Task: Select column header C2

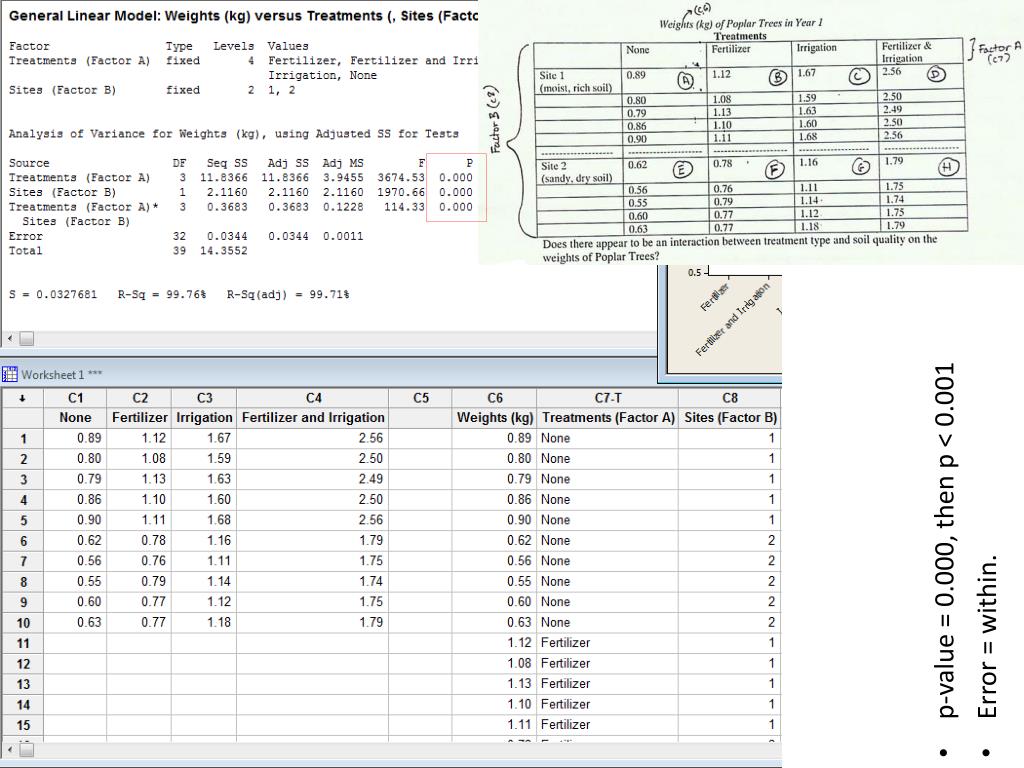Action: point(140,398)
